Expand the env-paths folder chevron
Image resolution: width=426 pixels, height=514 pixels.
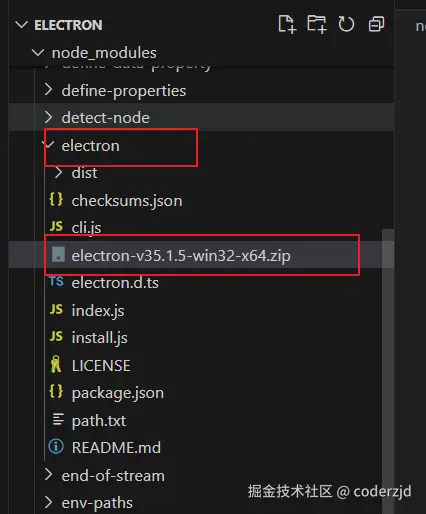tap(49, 502)
